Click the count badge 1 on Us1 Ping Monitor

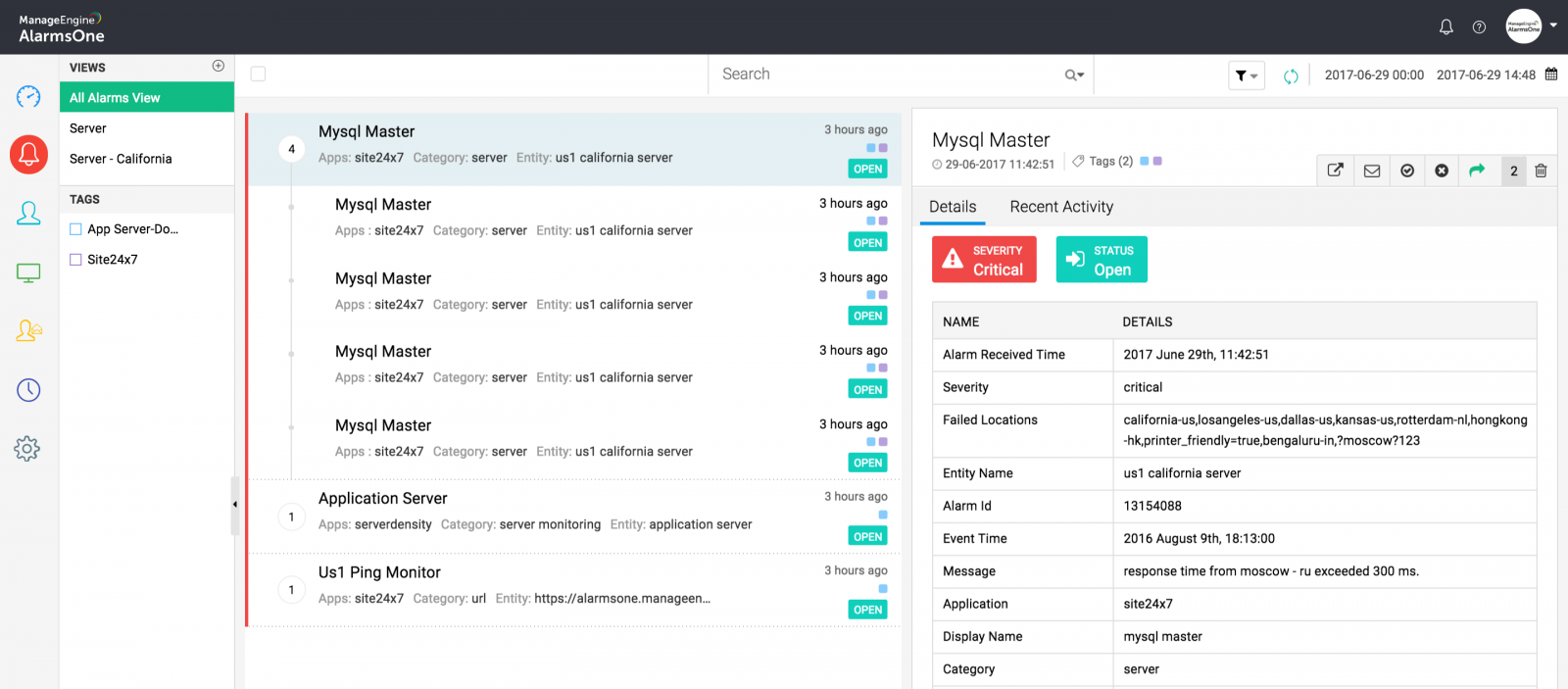tap(291, 590)
